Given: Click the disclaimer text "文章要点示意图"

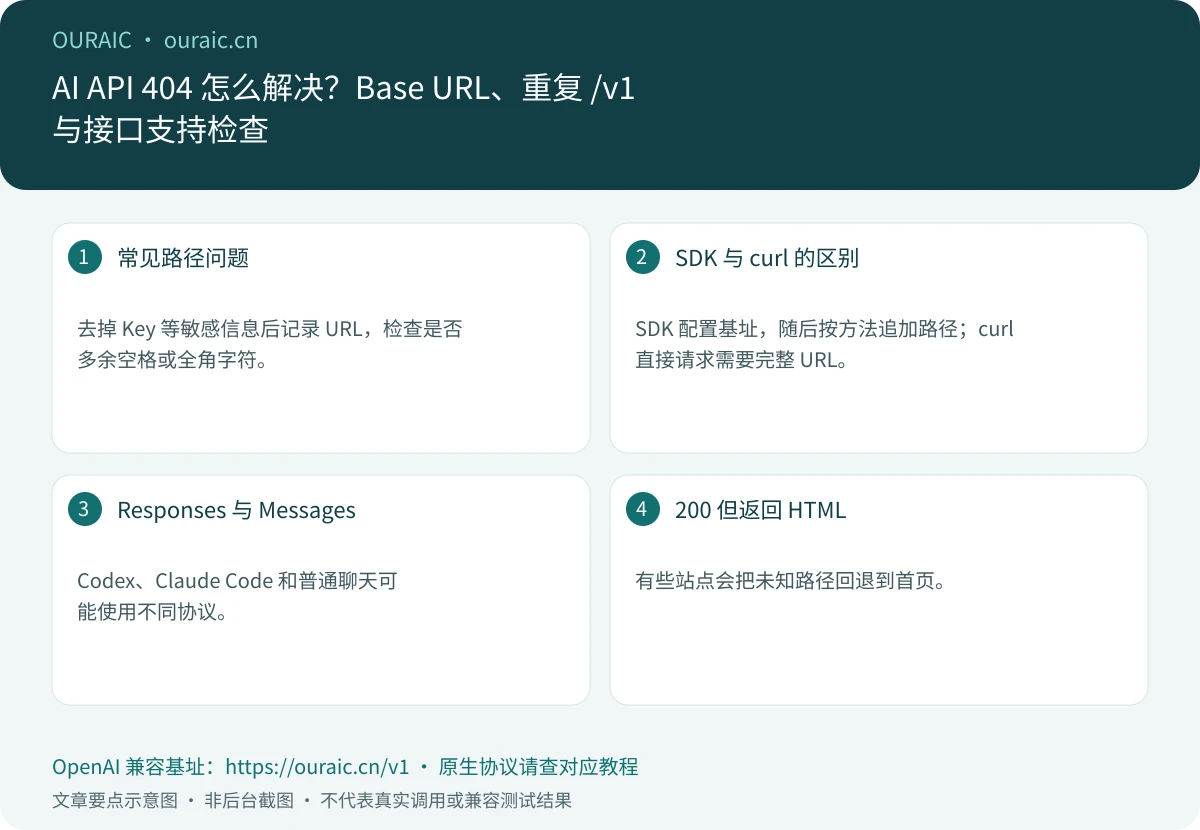Looking at the screenshot, I should coord(114,801).
